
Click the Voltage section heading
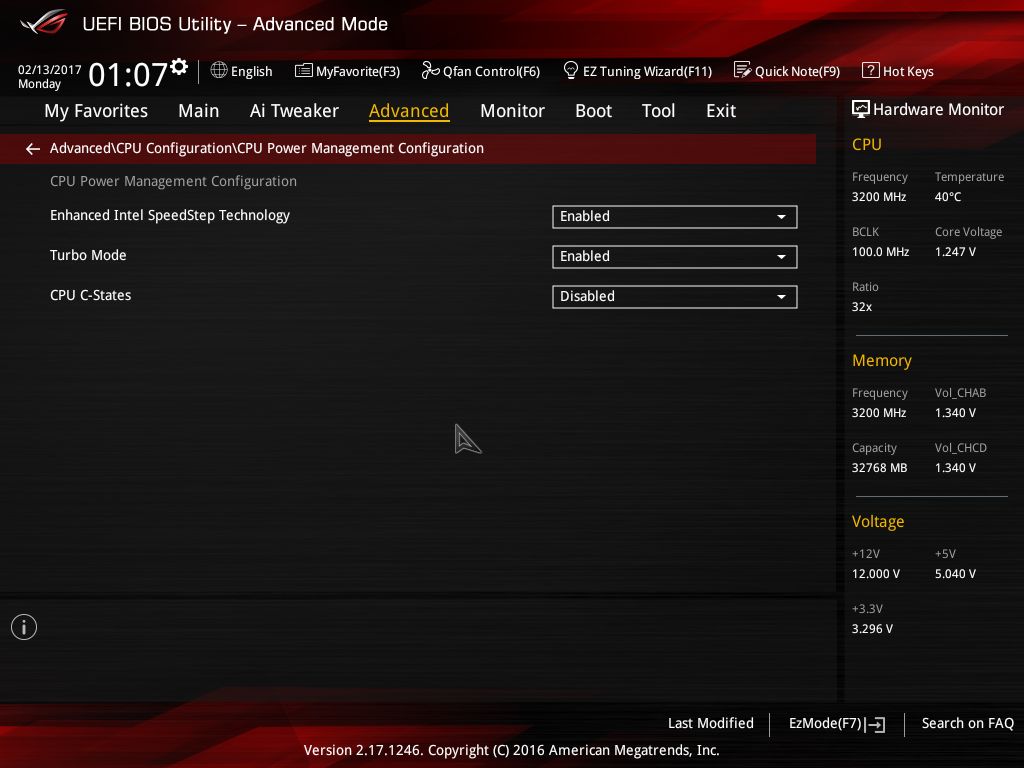pyautogui.click(x=878, y=522)
